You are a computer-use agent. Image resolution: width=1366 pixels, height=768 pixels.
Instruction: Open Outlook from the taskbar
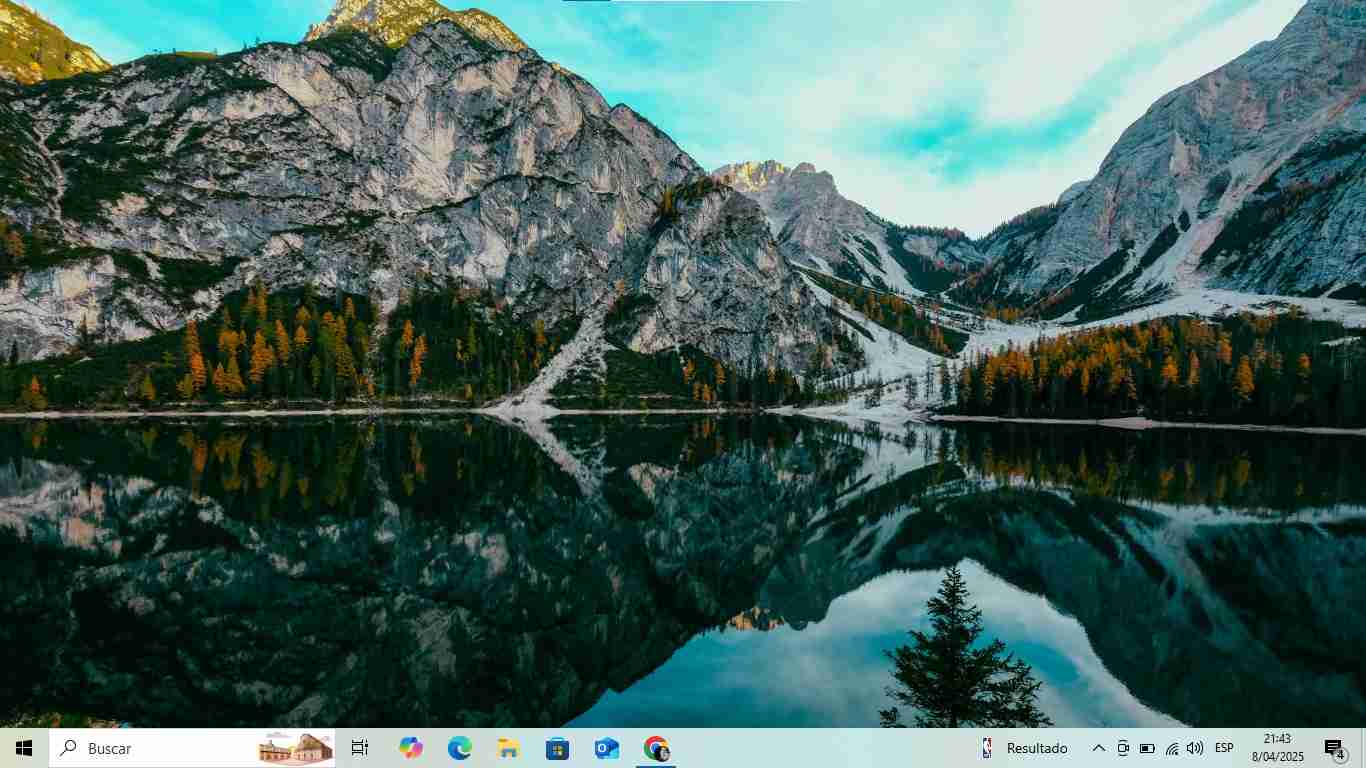coord(606,748)
